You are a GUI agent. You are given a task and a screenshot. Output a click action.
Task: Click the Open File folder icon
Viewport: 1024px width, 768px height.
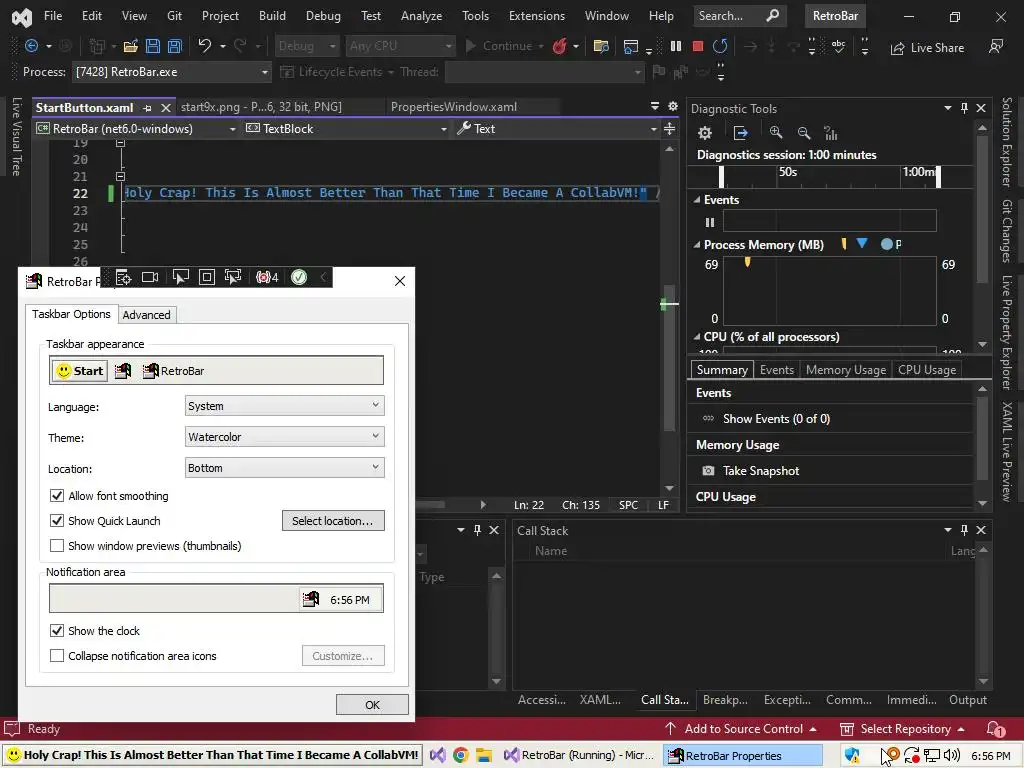coord(131,46)
